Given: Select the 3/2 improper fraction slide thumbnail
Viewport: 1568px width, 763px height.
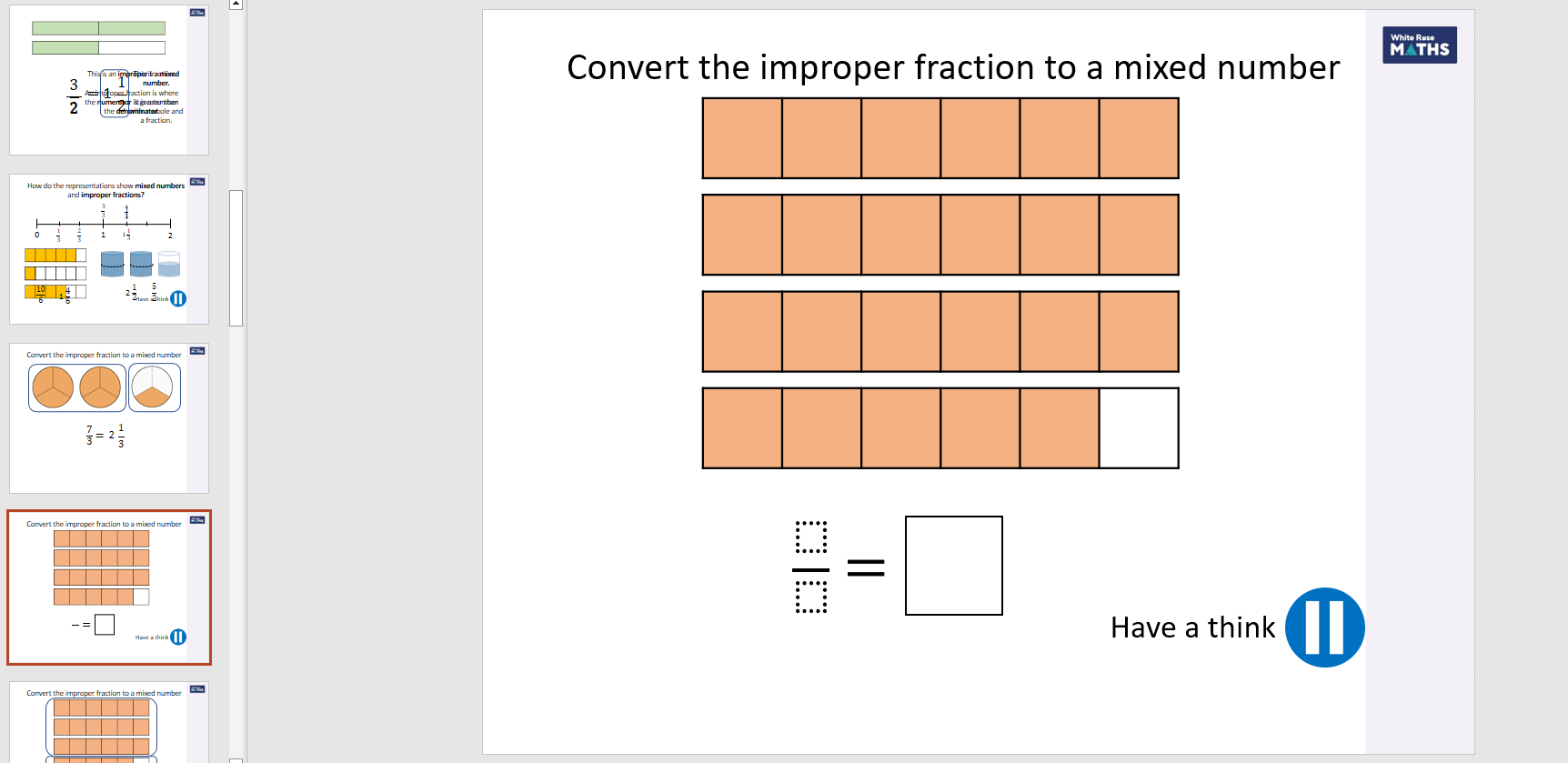Looking at the screenshot, I should click(x=108, y=79).
